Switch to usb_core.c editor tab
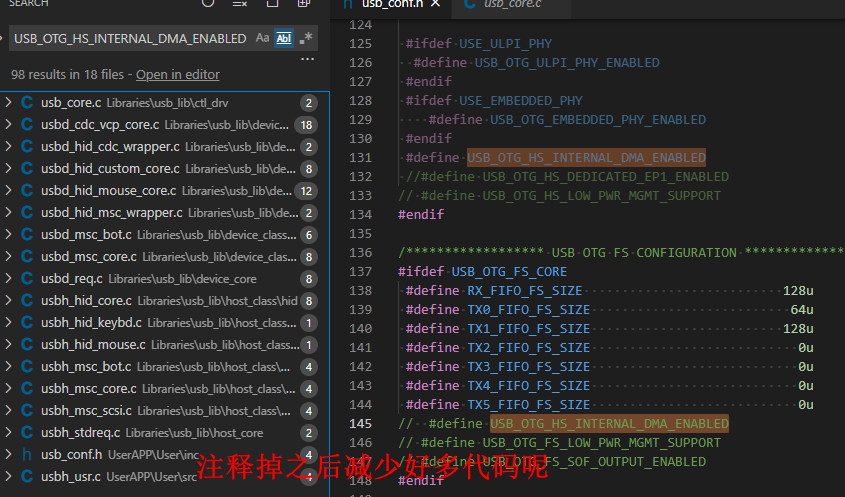This screenshot has height=497, width=845. tap(512, 4)
